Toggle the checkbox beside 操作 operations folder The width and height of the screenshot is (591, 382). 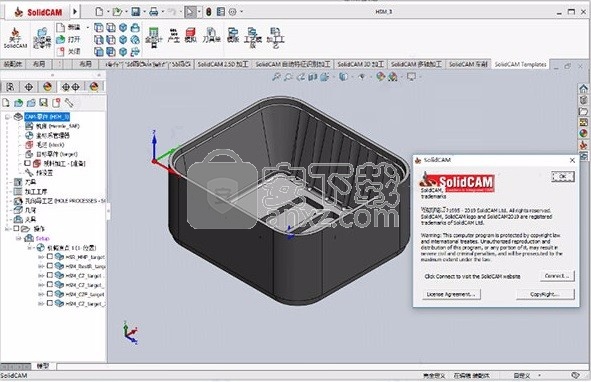coord(16,229)
